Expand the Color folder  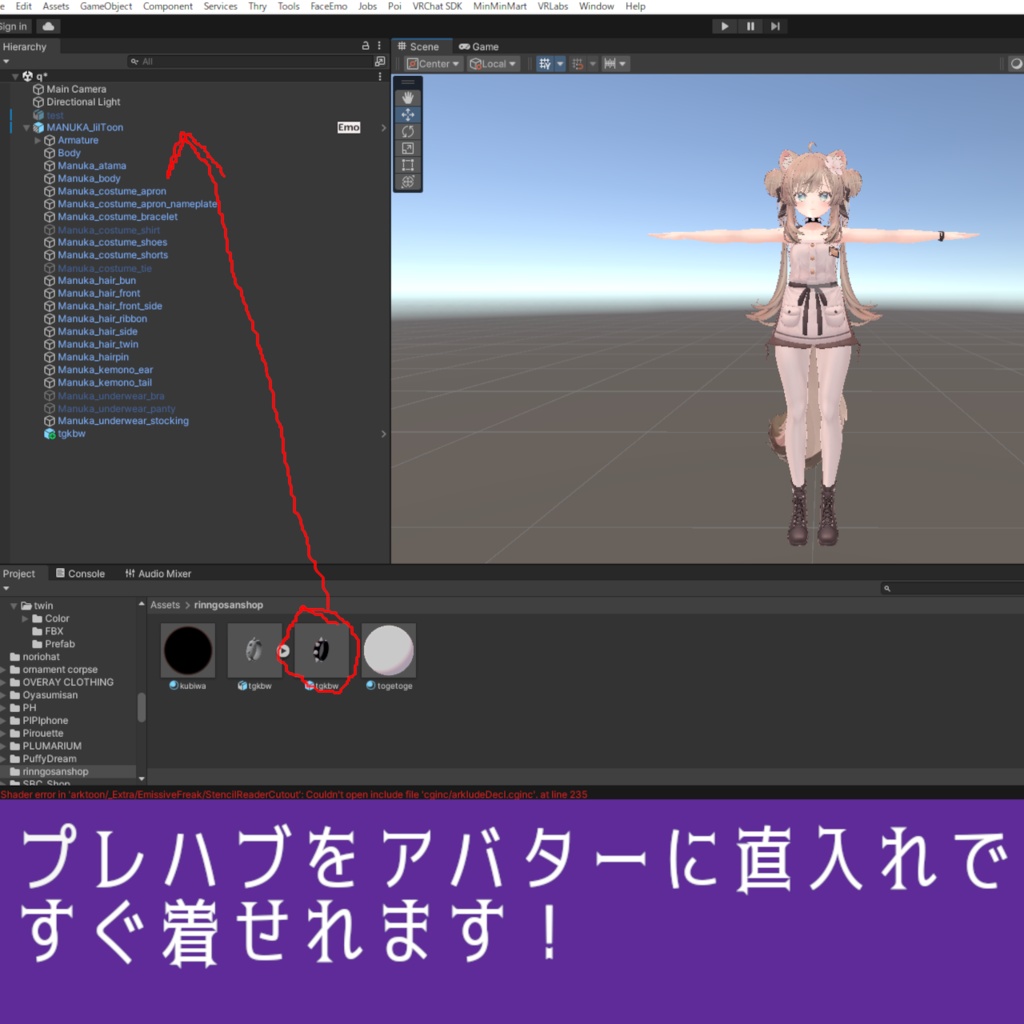click(25, 618)
